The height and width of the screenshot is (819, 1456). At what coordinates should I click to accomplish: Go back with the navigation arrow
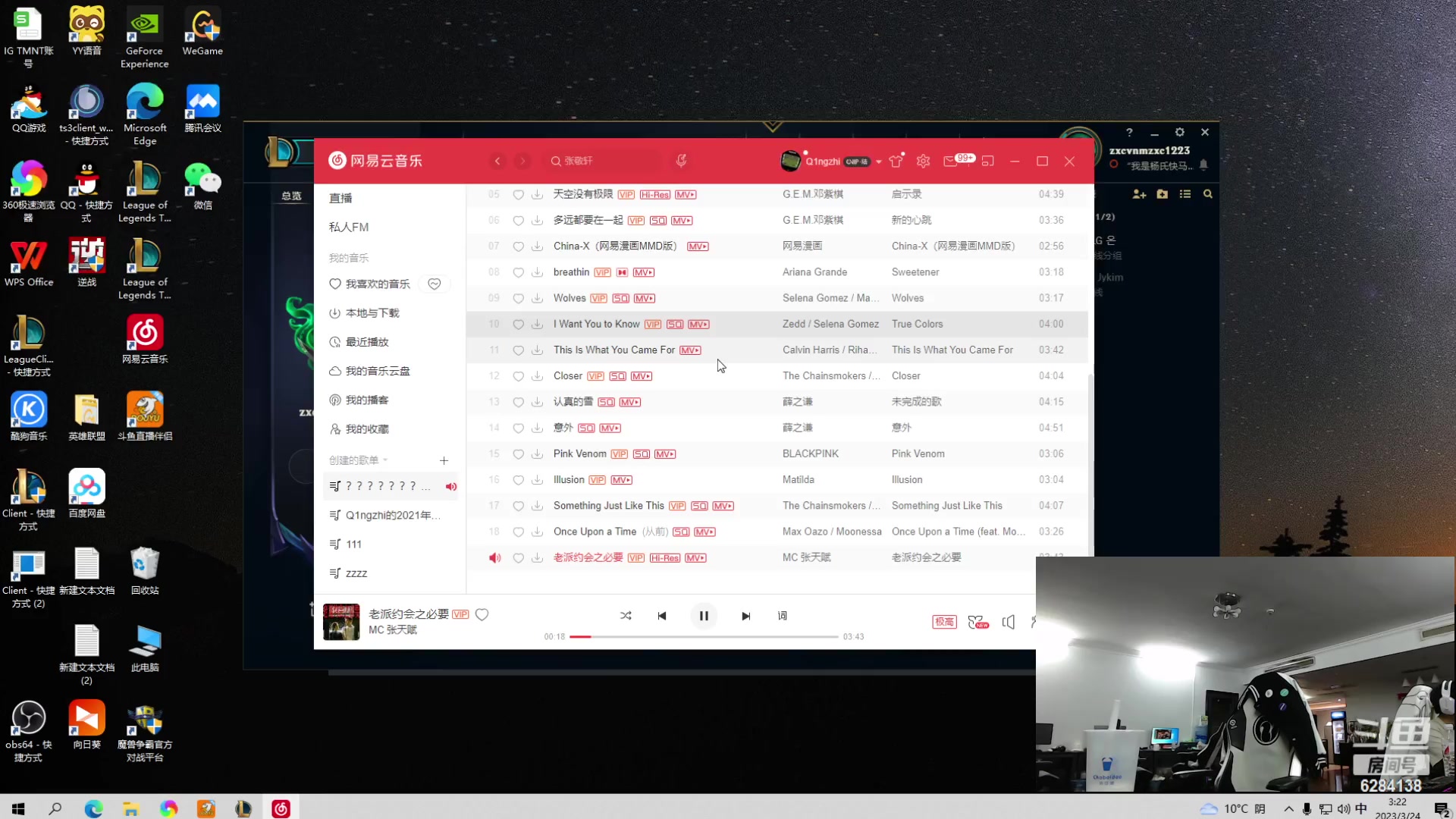(497, 161)
